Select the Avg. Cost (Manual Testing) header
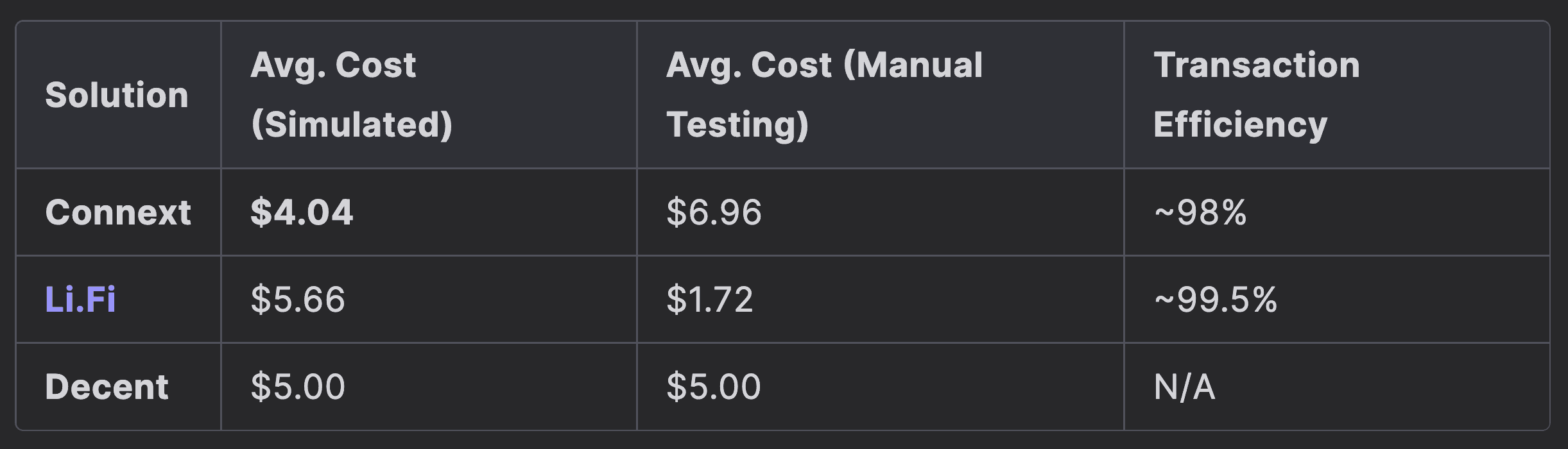 point(824,94)
